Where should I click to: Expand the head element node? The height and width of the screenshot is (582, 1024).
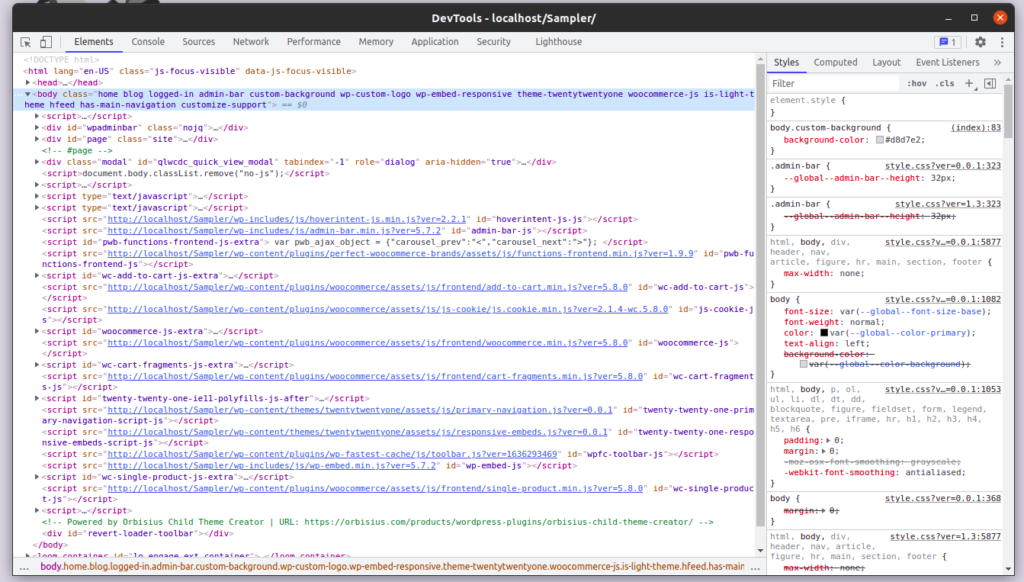(x=27, y=83)
